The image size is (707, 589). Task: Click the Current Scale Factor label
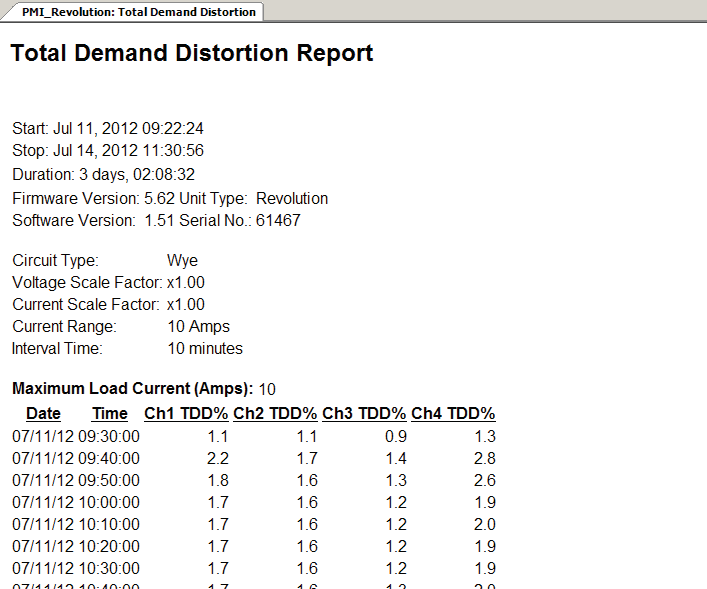[x=86, y=305]
